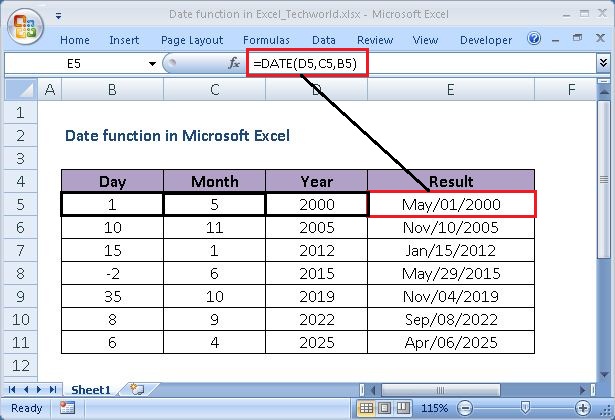Select cell with Nov/04/2019

pyautogui.click(x=451, y=296)
